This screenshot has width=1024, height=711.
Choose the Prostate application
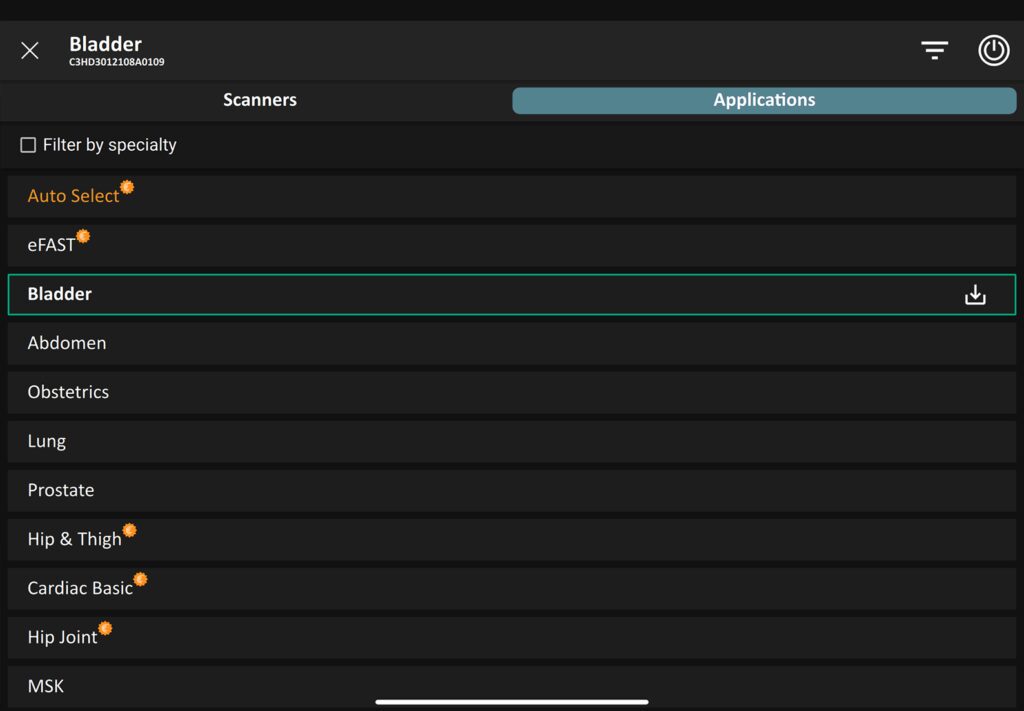(61, 490)
